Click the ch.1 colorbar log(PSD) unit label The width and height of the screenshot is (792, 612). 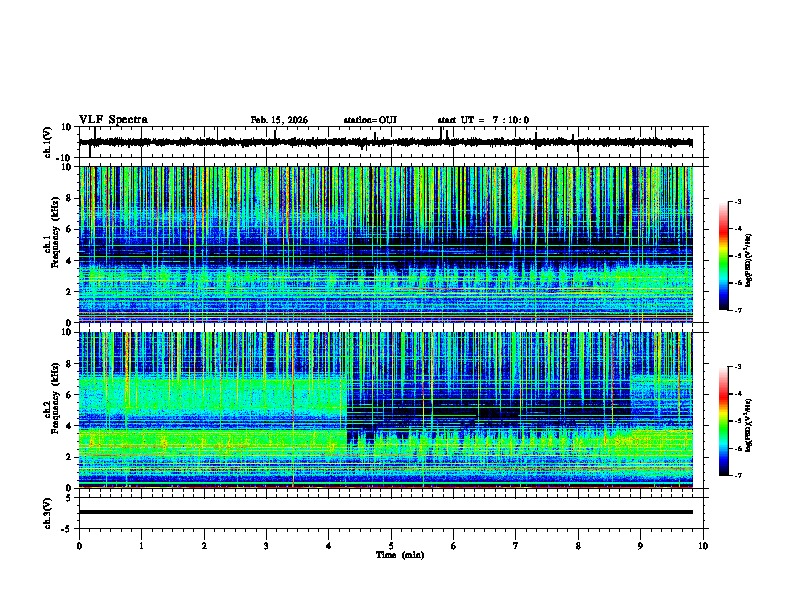(749, 260)
